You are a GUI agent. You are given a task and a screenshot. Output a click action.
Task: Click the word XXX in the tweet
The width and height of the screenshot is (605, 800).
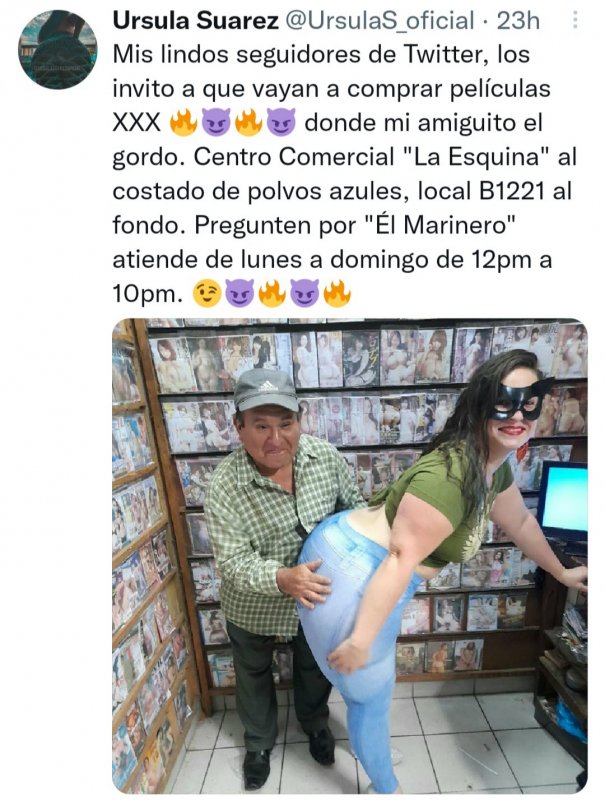point(137,123)
